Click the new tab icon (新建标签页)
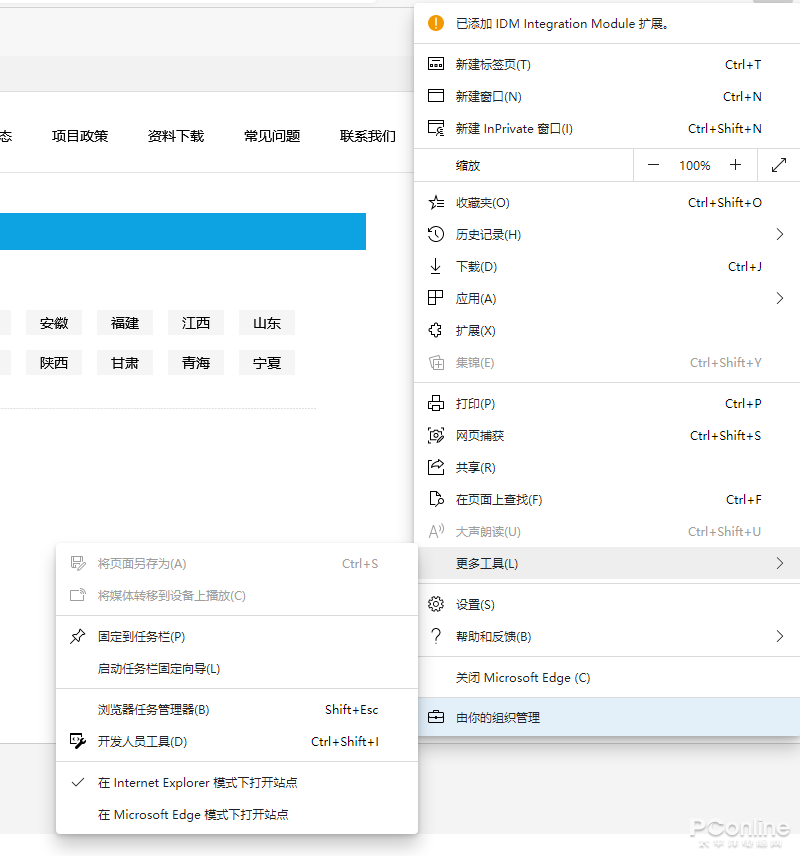 tap(435, 64)
